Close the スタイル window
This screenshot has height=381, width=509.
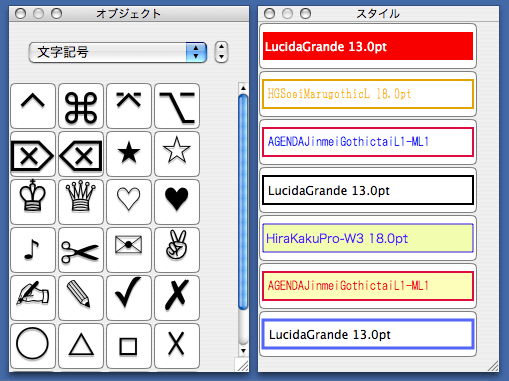click(x=269, y=14)
